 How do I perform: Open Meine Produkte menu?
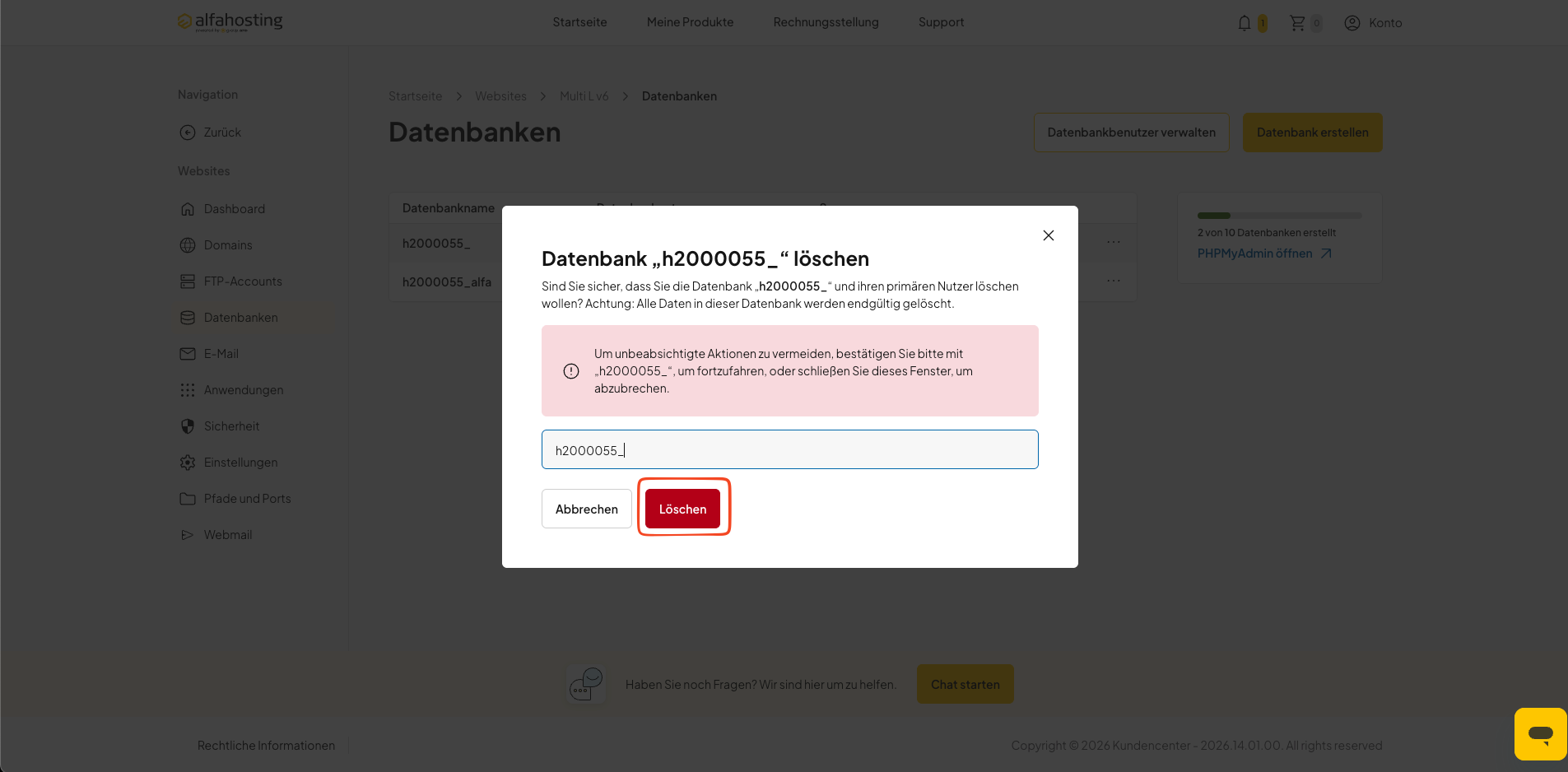coord(690,22)
